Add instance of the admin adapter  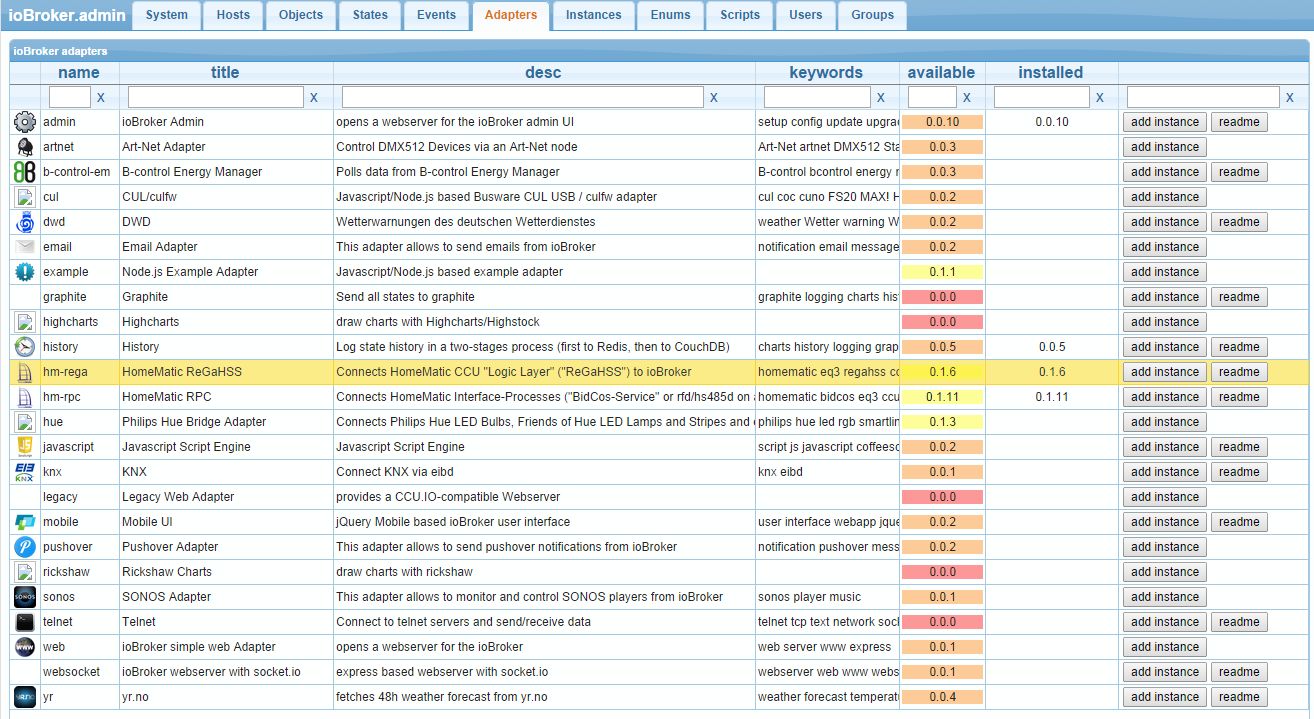1165,122
